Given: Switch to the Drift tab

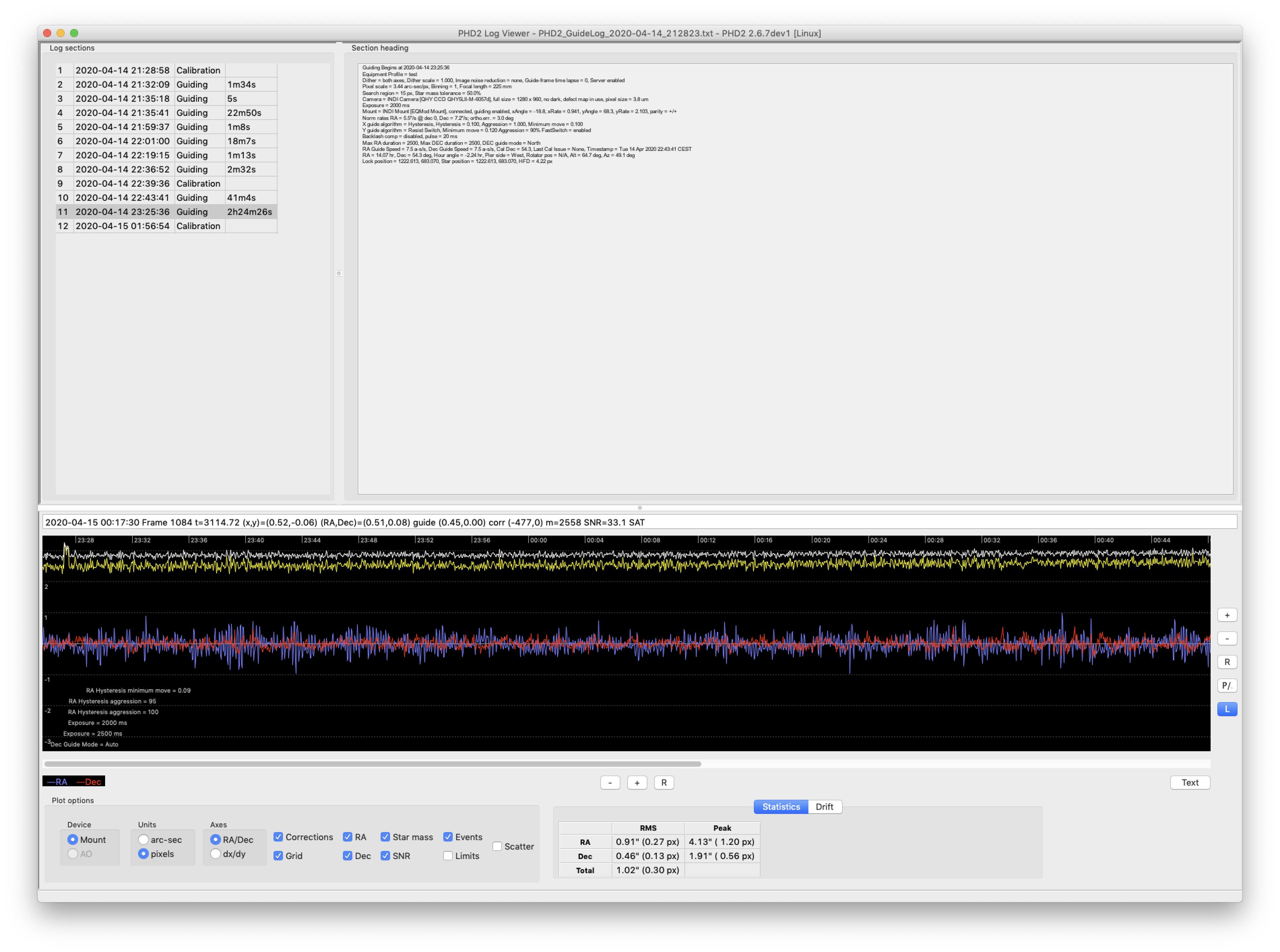Looking at the screenshot, I should point(824,807).
